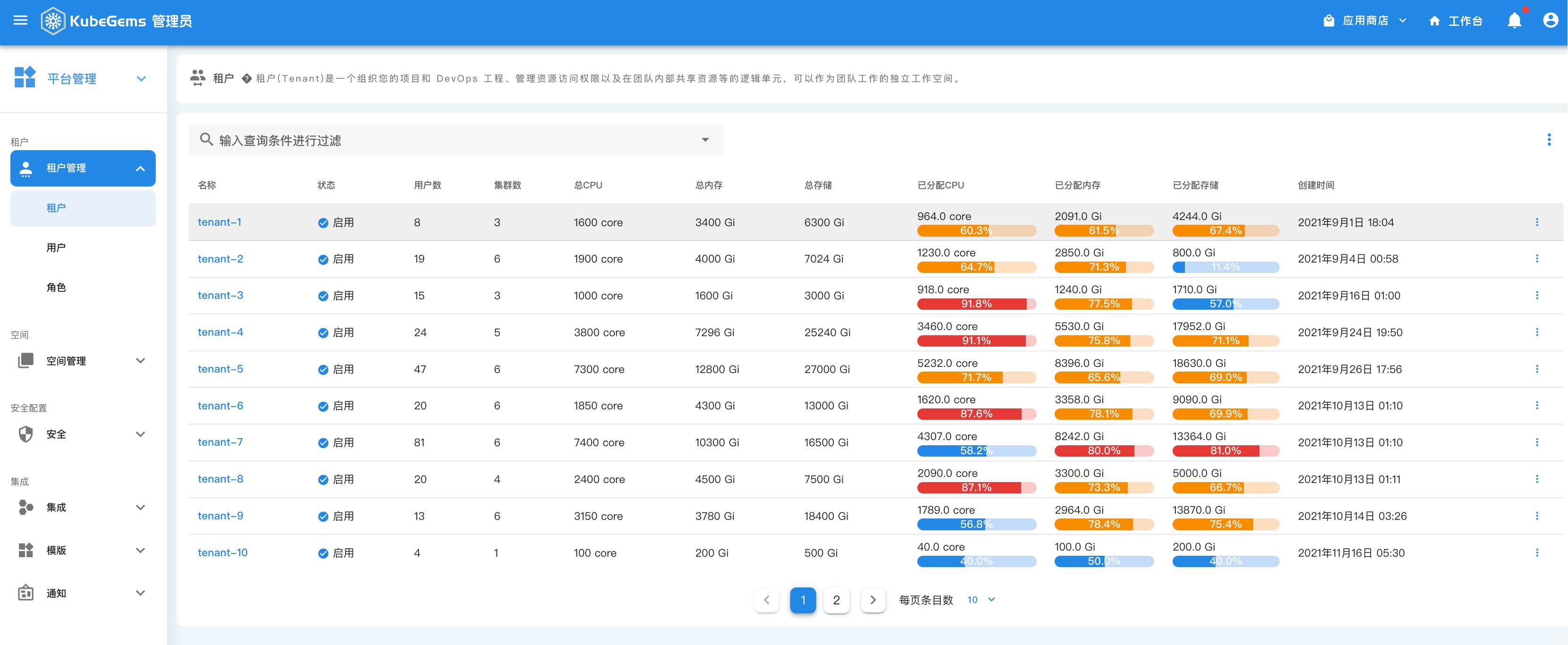The image size is (1568, 645).
Task: Go to page 2
Action: 836,600
